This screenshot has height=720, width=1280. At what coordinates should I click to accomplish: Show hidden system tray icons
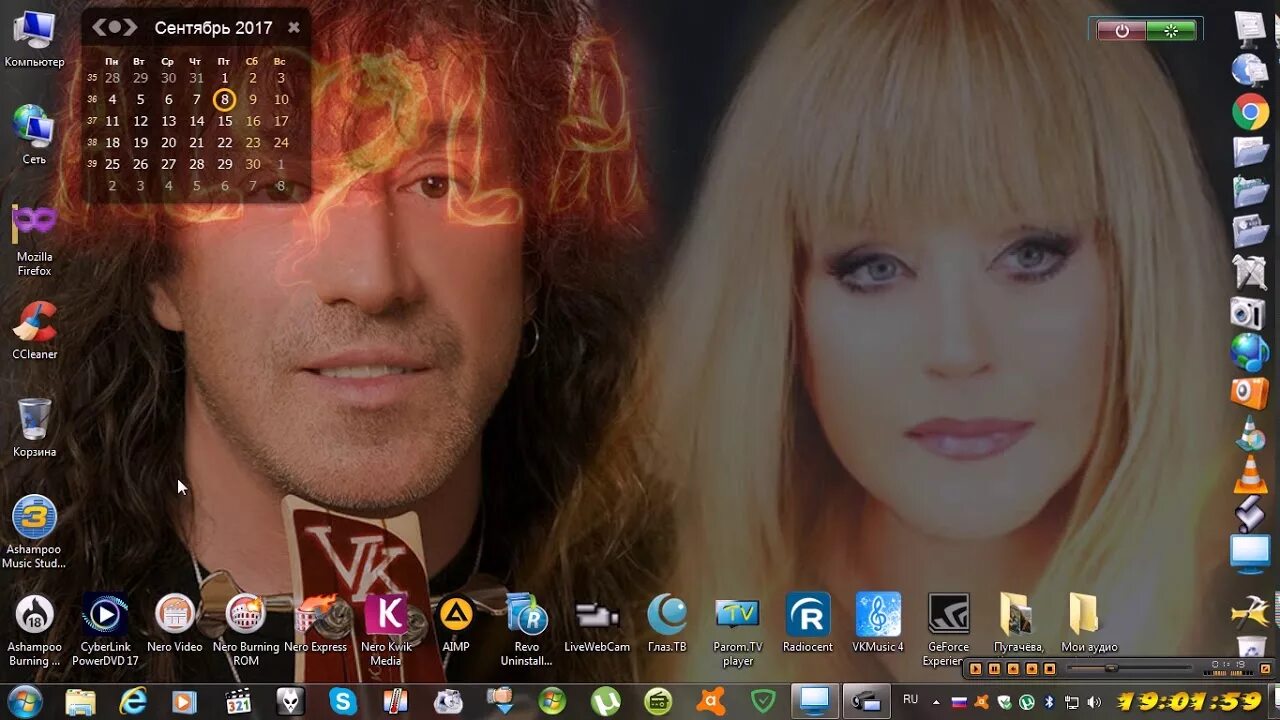(x=937, y=701)
